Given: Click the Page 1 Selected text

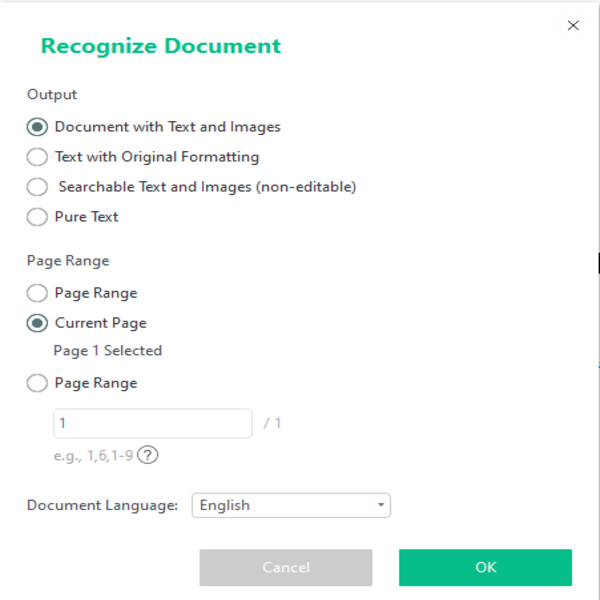Looking at the screenshot, I should [108, 351].
